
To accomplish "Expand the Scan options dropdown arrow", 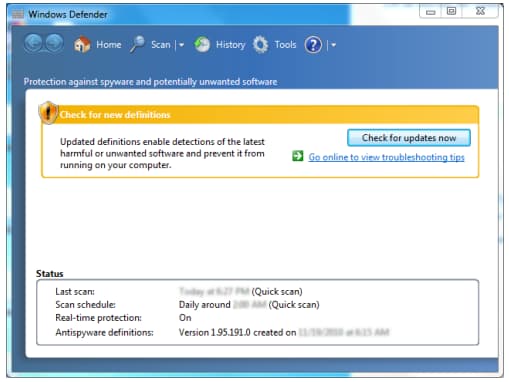I will [181, 45].
